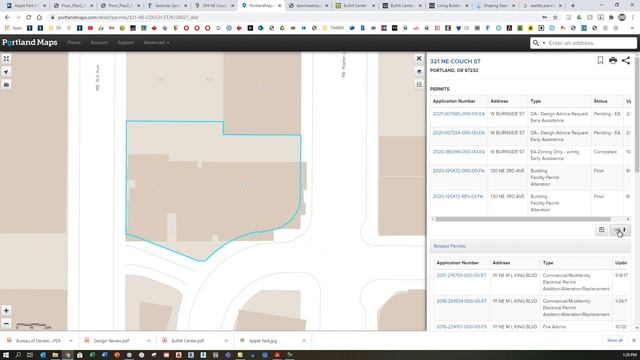Open the Bullitt Center.pdf download options chevron
The width and height of the screenshot is (640, 360).
click(x=226, y=340)
